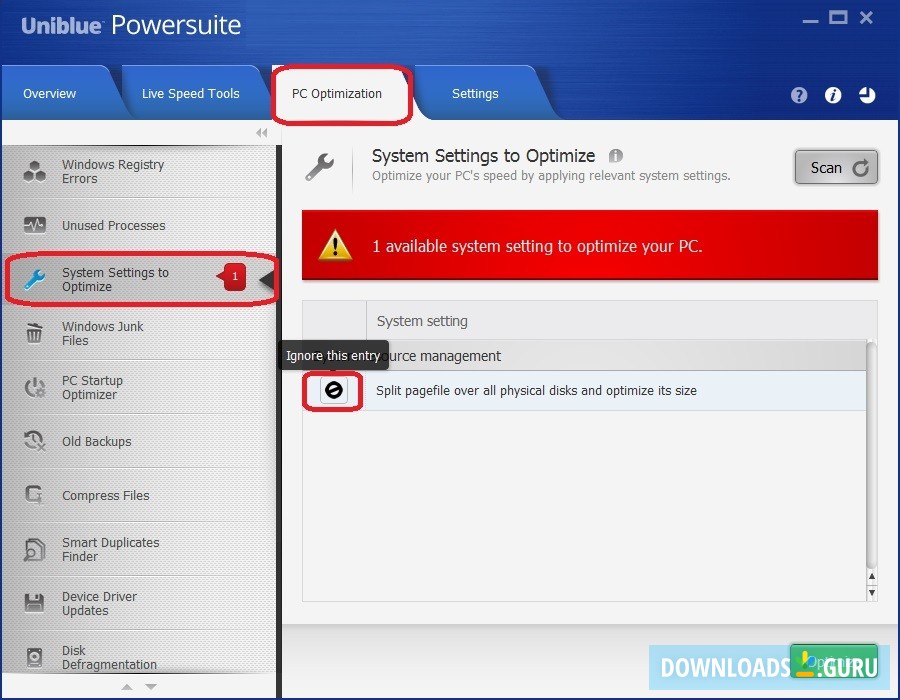The image size is (900, 700).
Task: Click the settings list scrollbar down arrow
Action: pyautogui.click(x=872, y=593)
